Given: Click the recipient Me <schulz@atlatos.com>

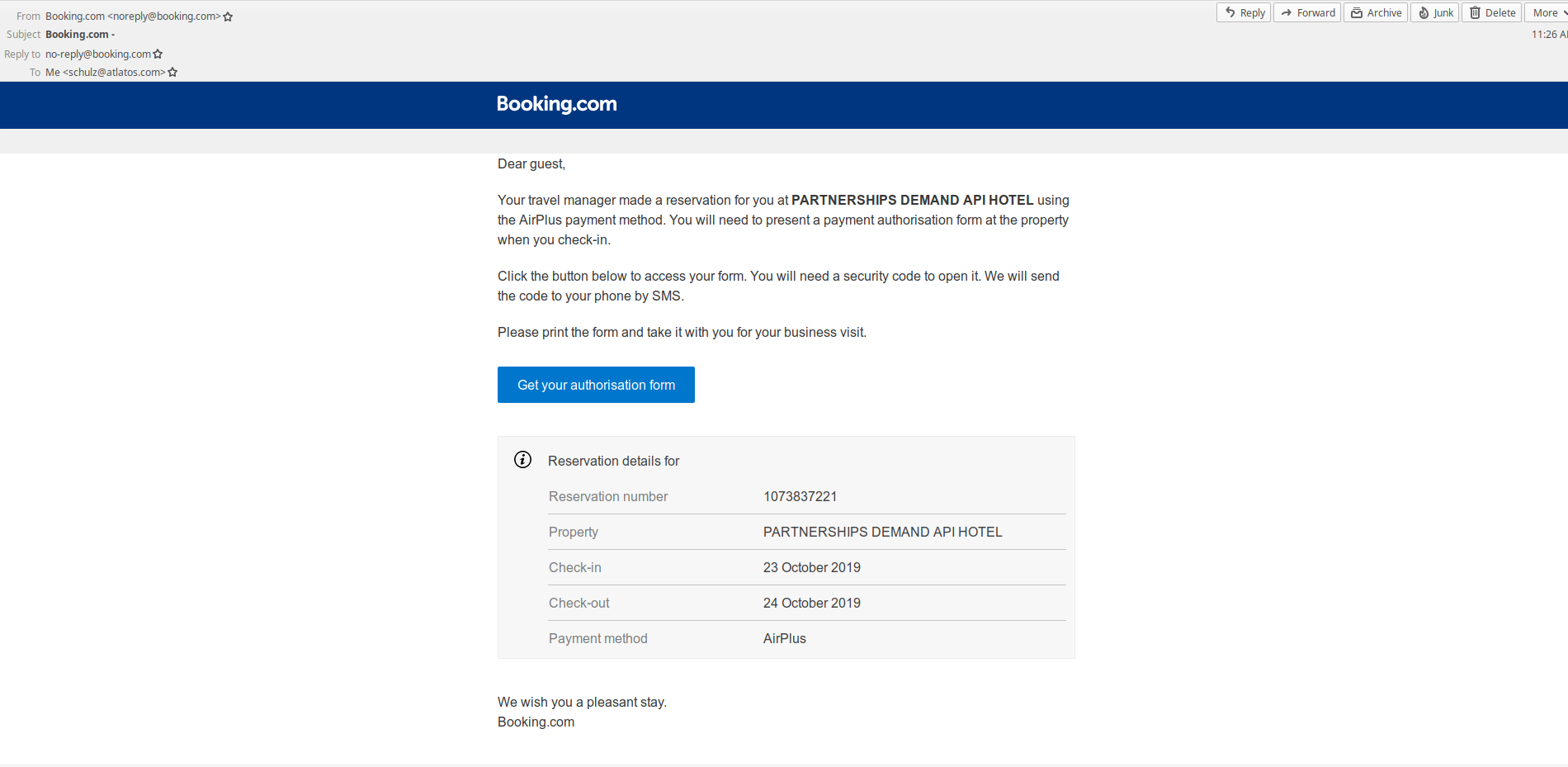Looking at the screenshot, I should [106, 72].
